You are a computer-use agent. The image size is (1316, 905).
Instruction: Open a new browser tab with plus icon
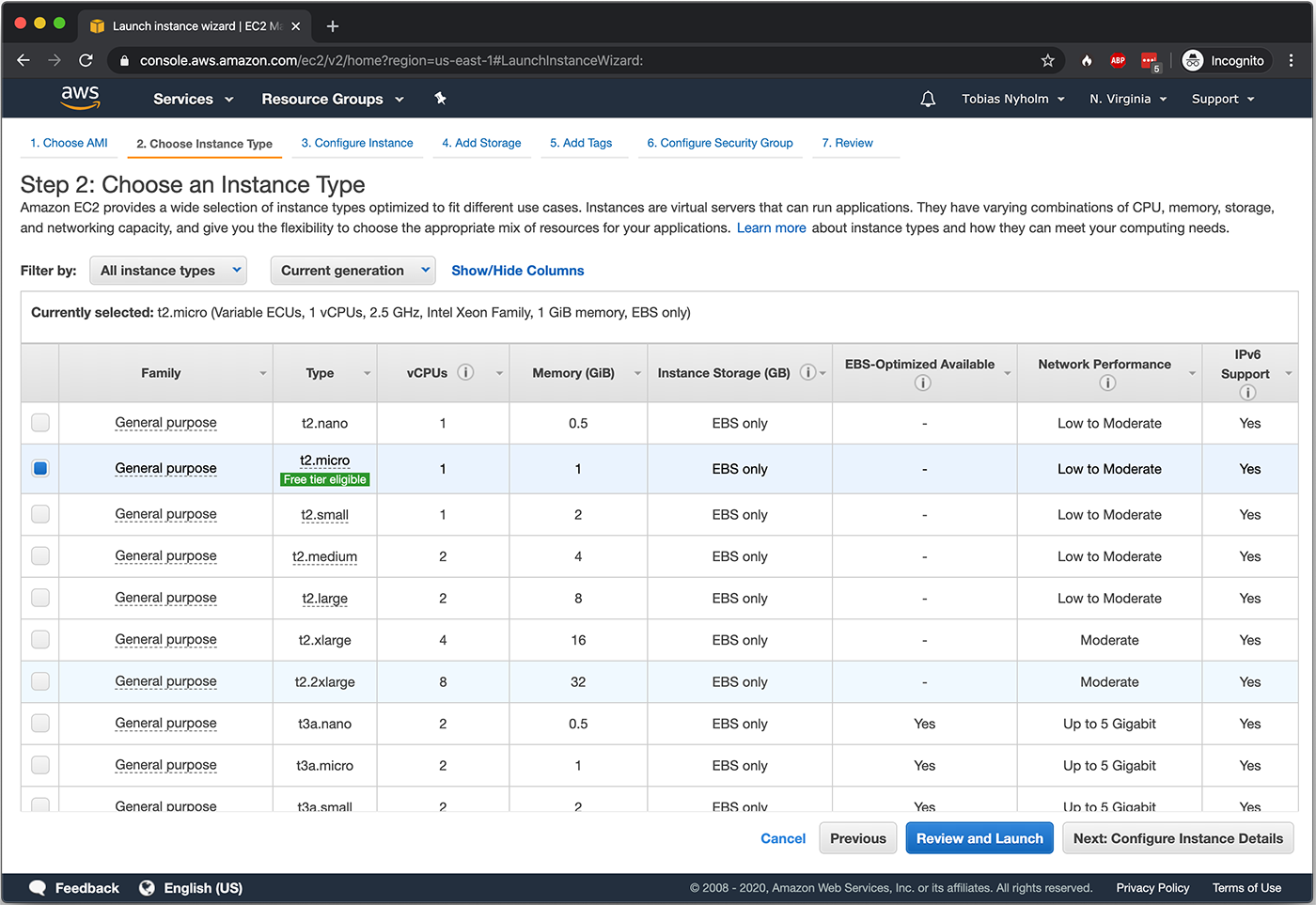coord(332,26)
